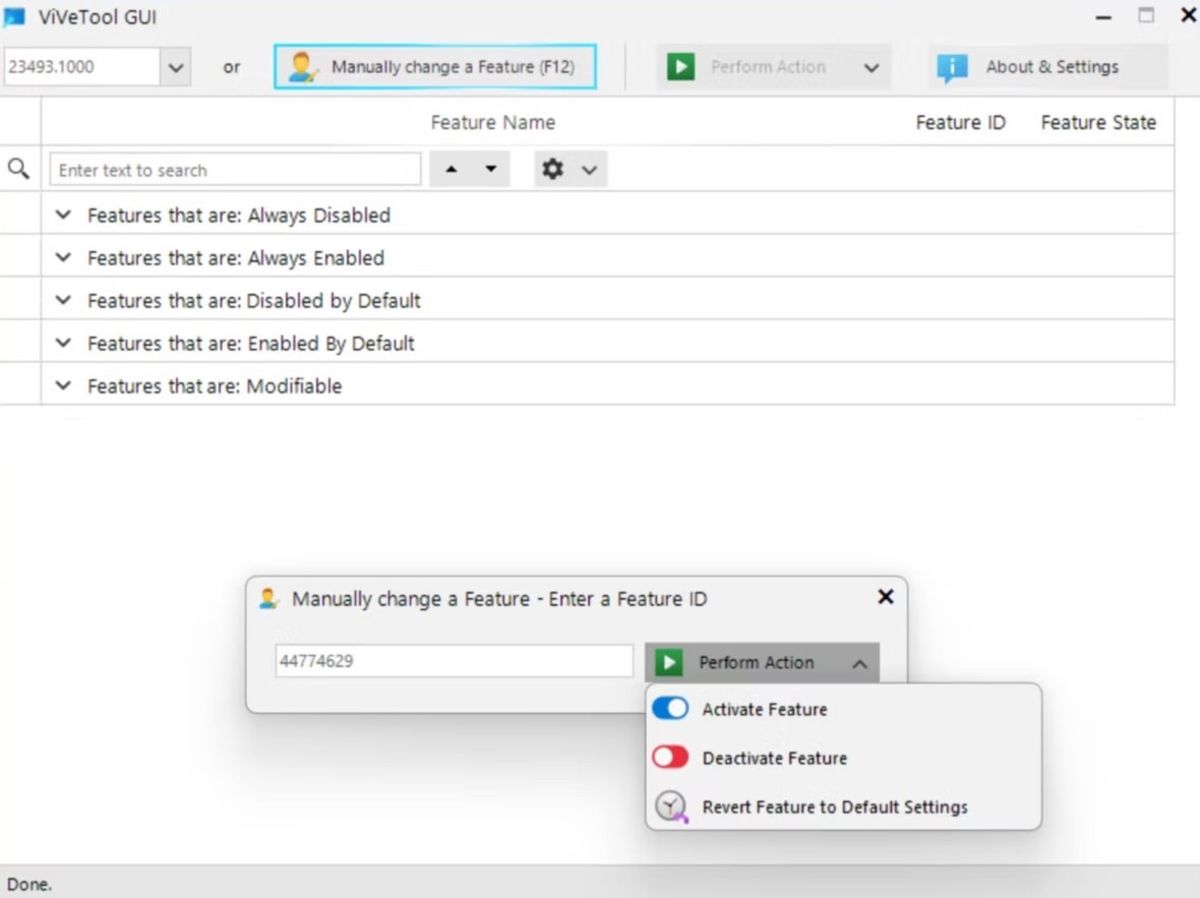Click the ViVeTool GUI app icon in title bar

15,17
